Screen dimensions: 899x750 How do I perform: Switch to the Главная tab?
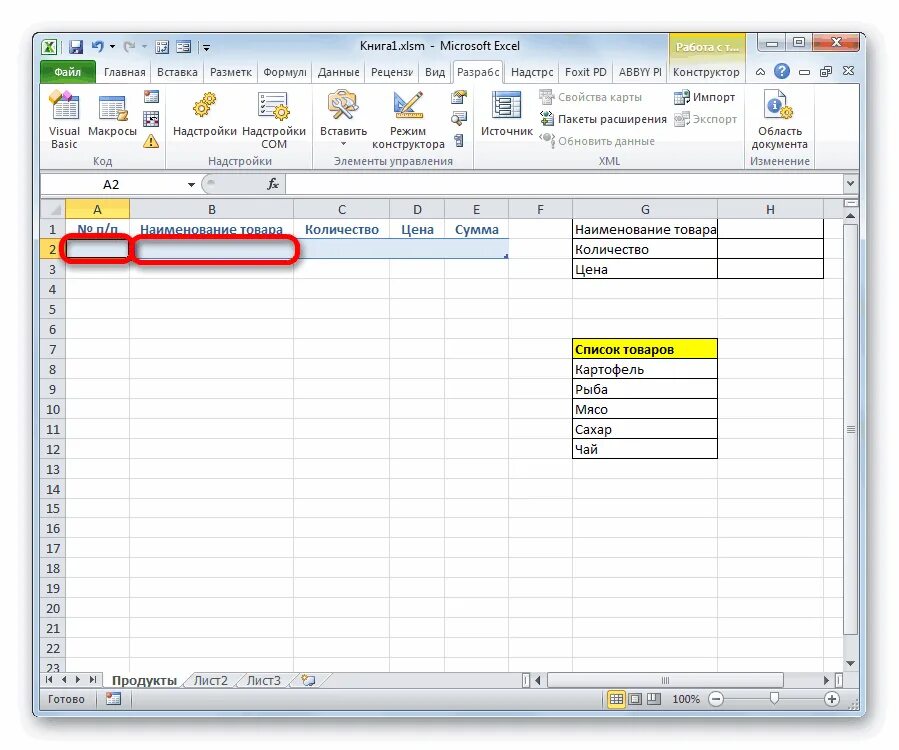(124, 72)
